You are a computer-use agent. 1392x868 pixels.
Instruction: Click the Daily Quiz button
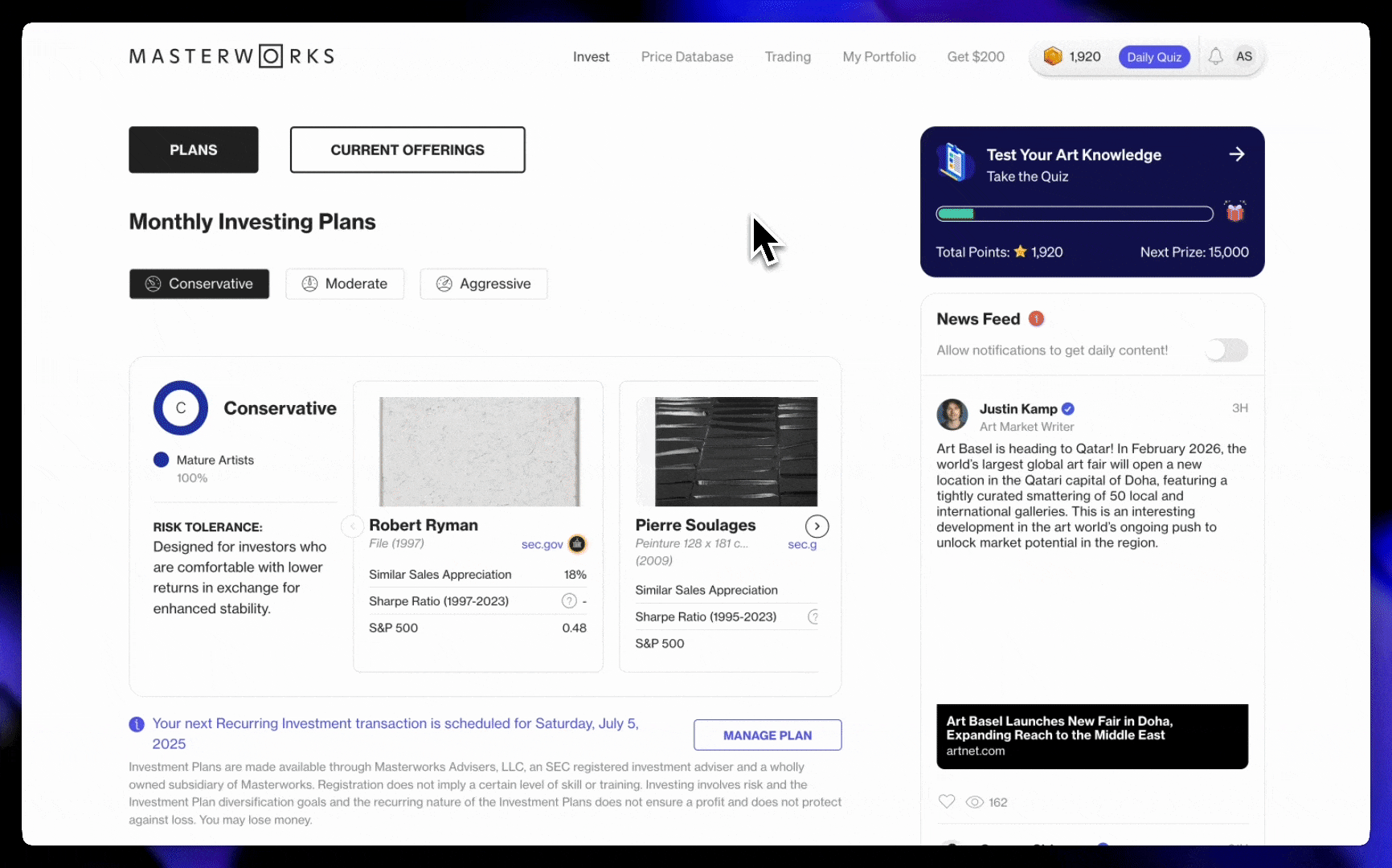1154,57
